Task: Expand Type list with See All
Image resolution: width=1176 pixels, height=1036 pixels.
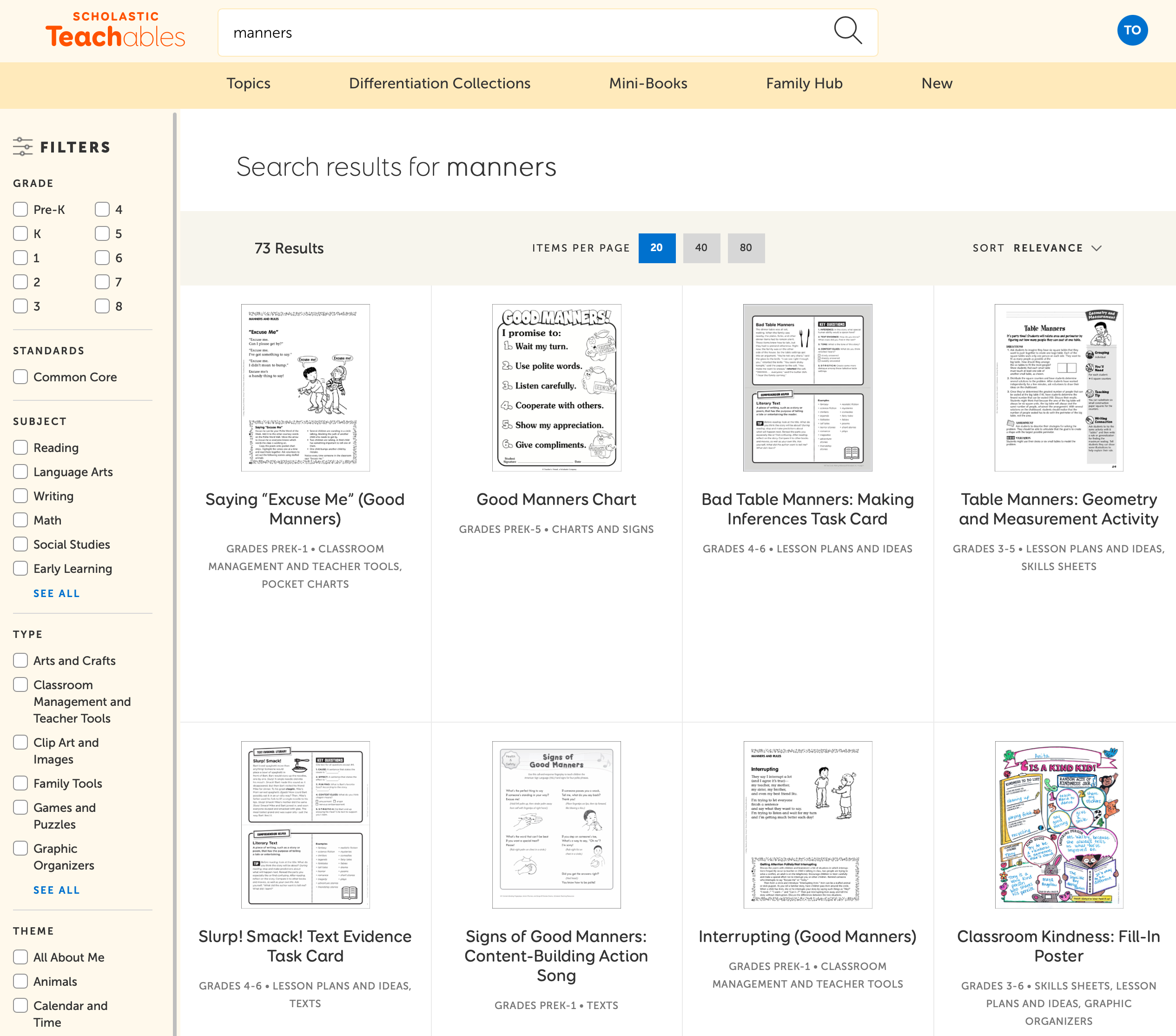Action: [x=56, y=890]
